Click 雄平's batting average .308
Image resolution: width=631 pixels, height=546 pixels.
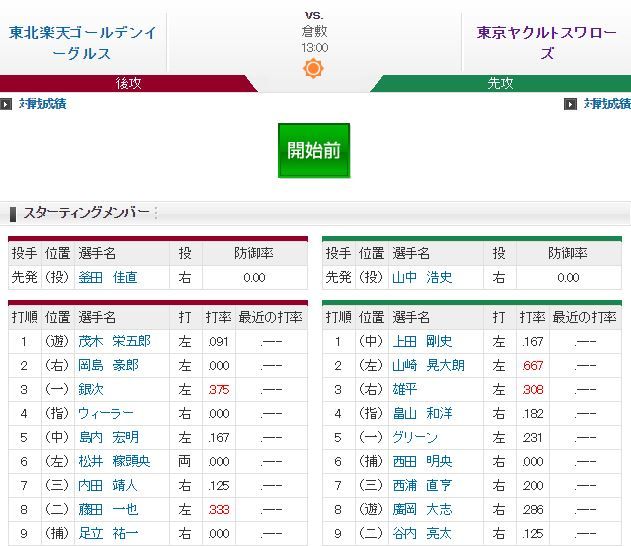tap(533, 389)
